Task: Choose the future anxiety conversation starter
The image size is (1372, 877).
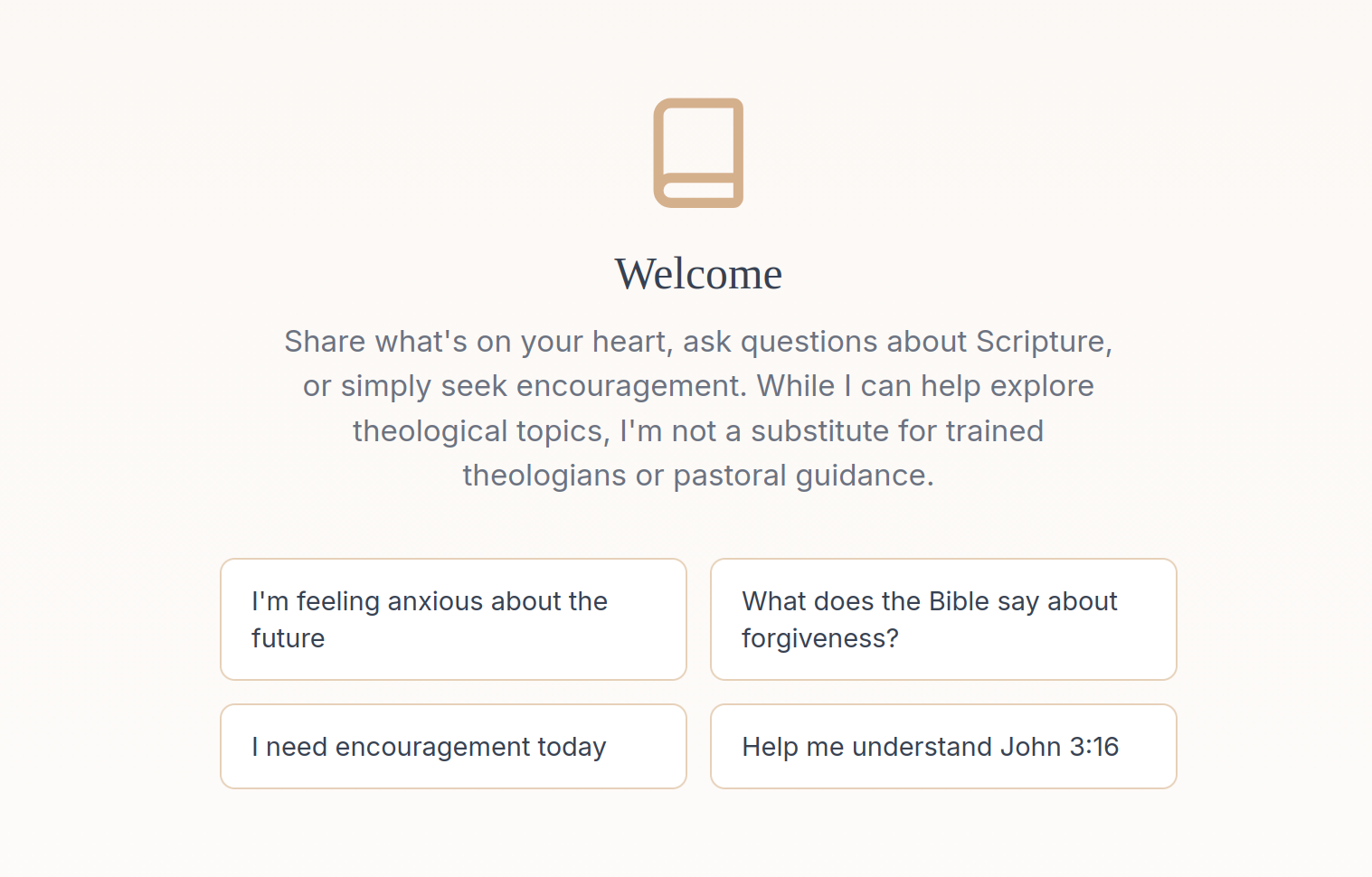Action: 452,619
